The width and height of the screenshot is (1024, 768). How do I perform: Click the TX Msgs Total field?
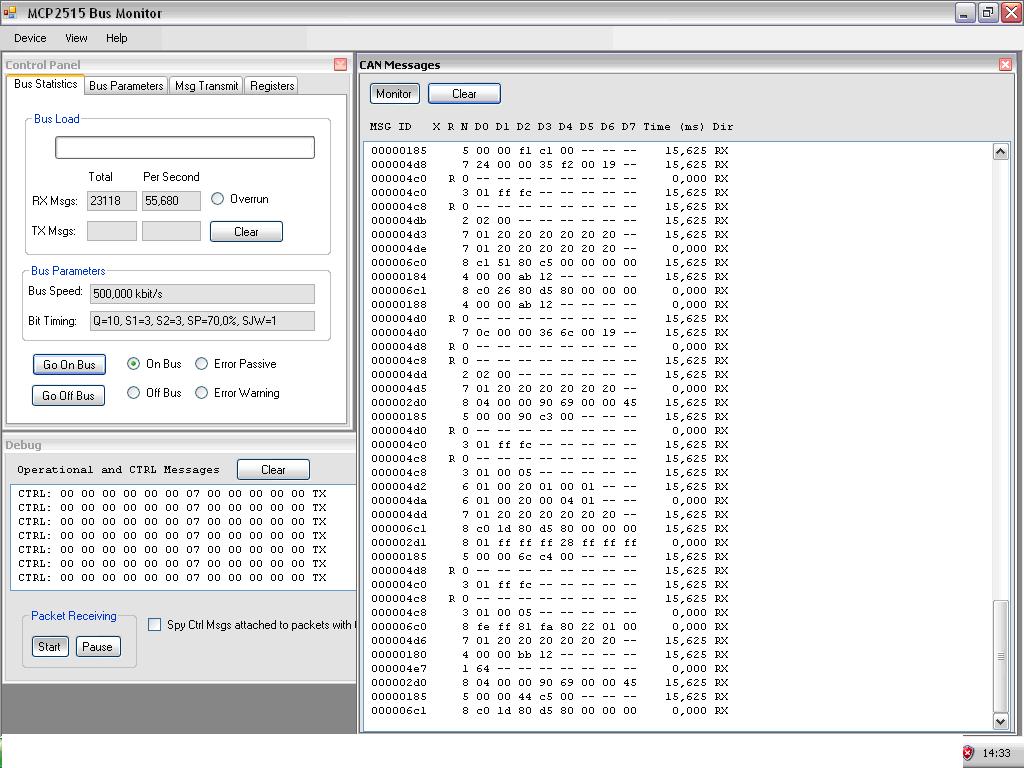click(x=112, y=231)
